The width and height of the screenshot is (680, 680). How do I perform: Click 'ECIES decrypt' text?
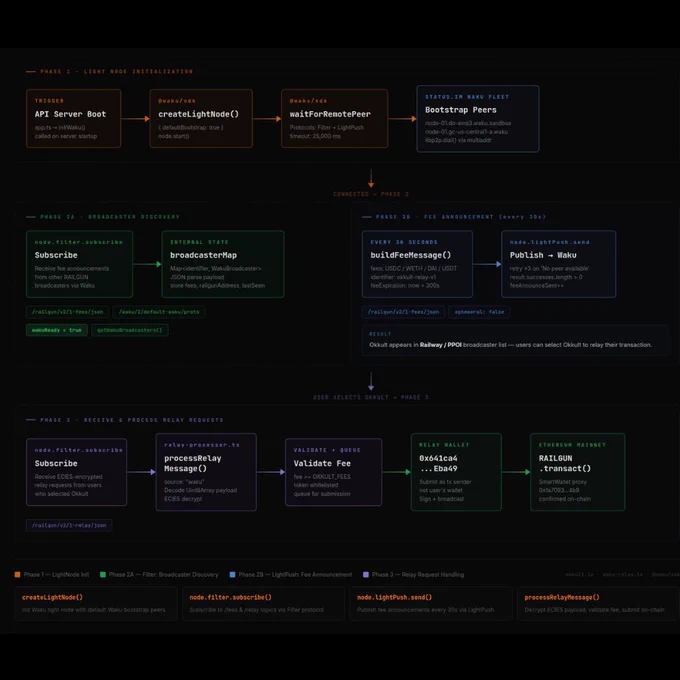(183, 499)
